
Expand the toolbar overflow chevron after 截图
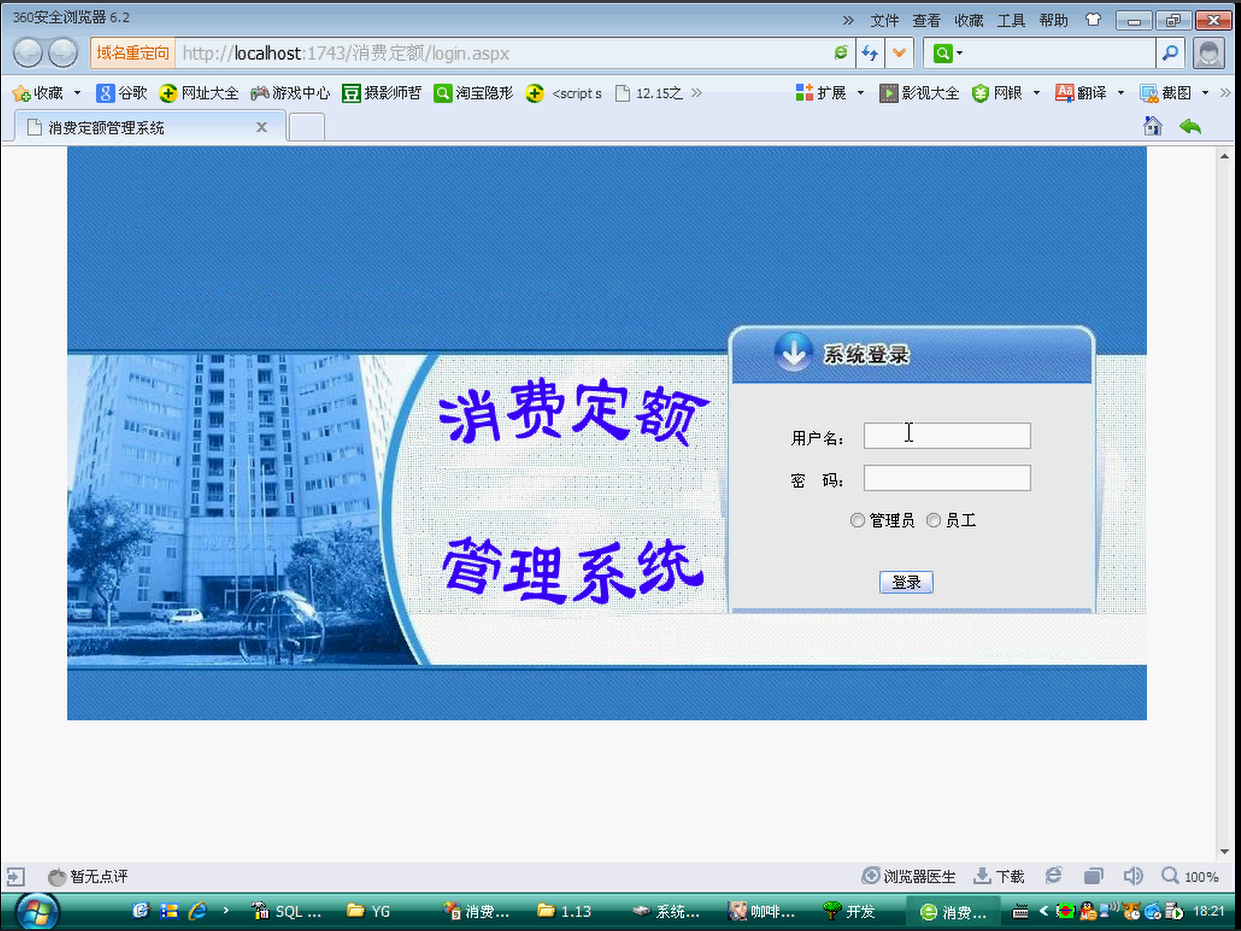[x=1226, y=93]
